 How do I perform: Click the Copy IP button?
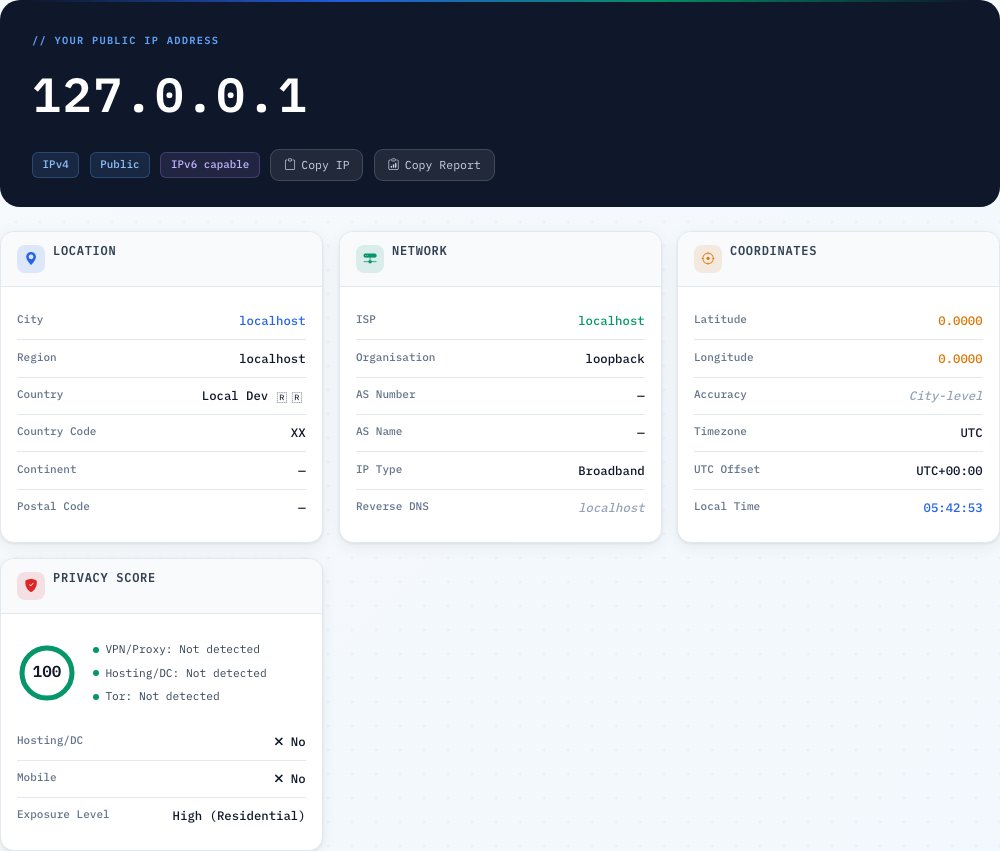tap(316, 165)
